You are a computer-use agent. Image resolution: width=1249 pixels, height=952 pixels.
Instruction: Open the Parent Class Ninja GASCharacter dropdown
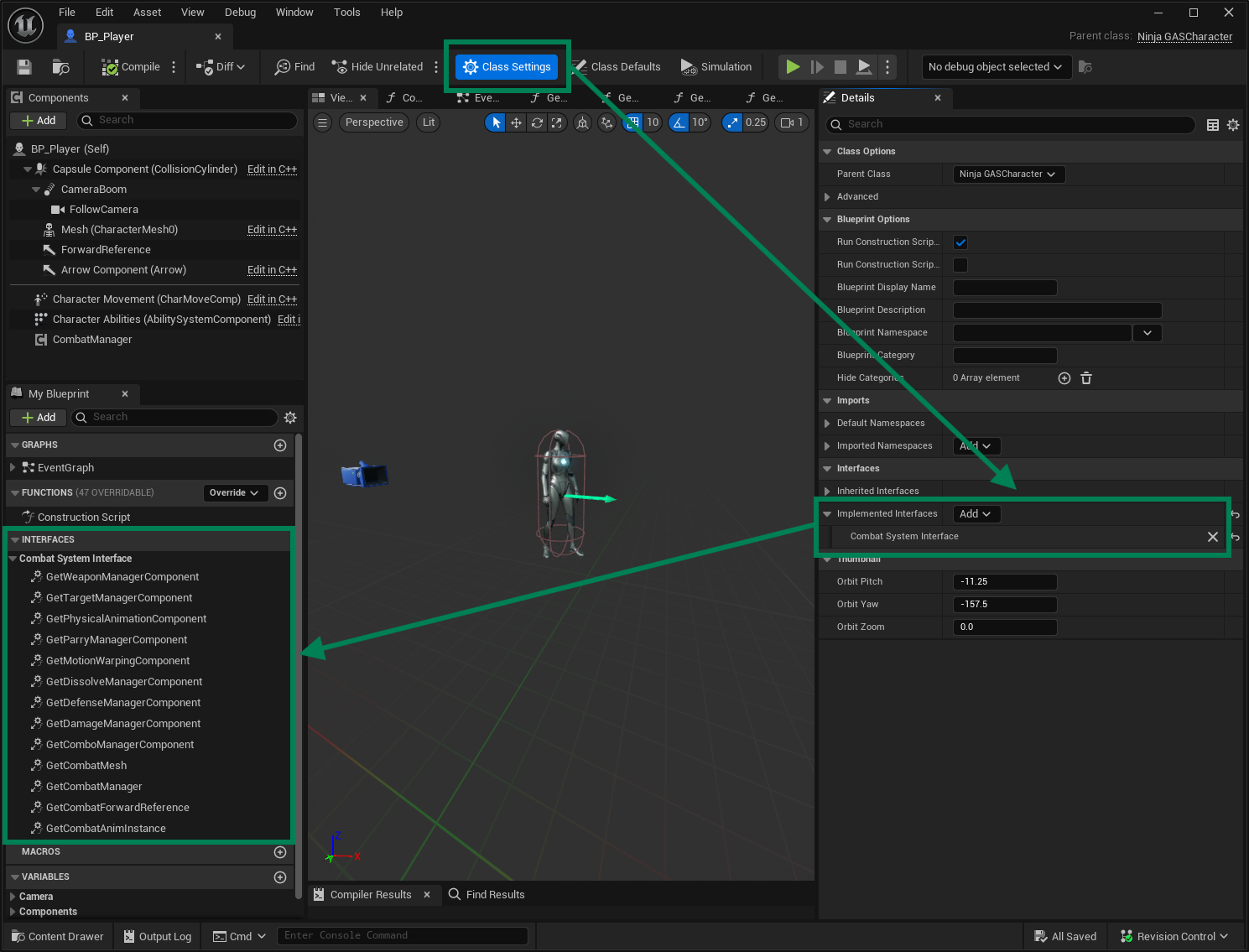tap(1007, 174)
